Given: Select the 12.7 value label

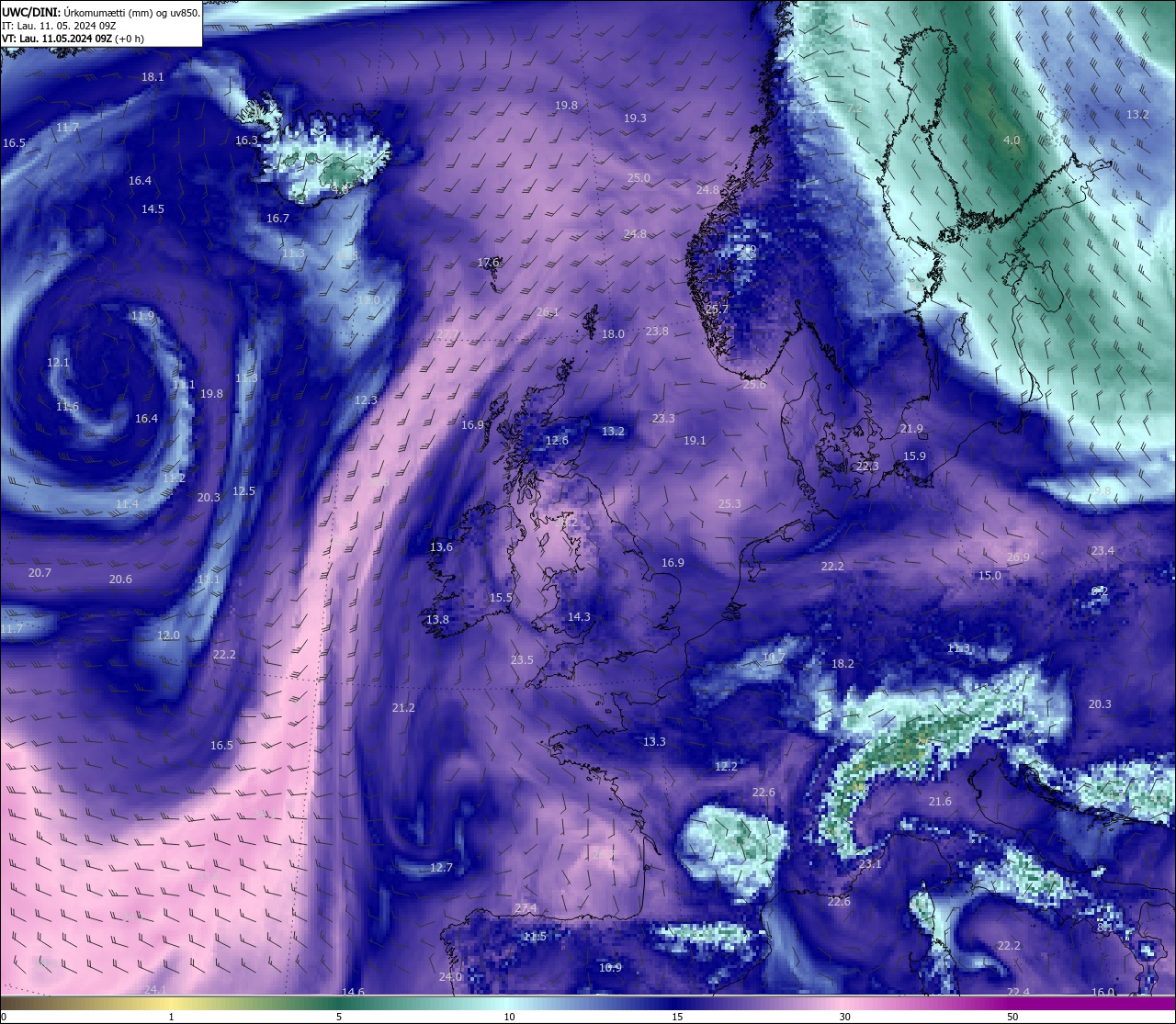Looking at the screenshot, I should 441,868.
